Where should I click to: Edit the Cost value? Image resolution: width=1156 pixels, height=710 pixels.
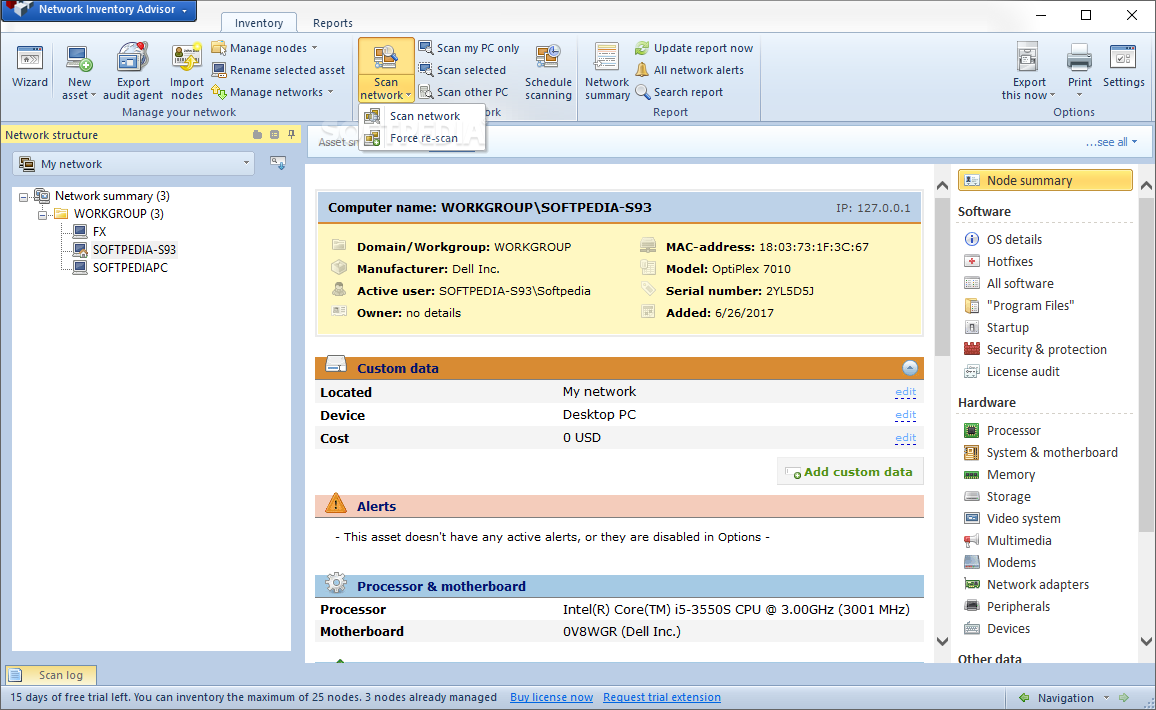[905, 438]
